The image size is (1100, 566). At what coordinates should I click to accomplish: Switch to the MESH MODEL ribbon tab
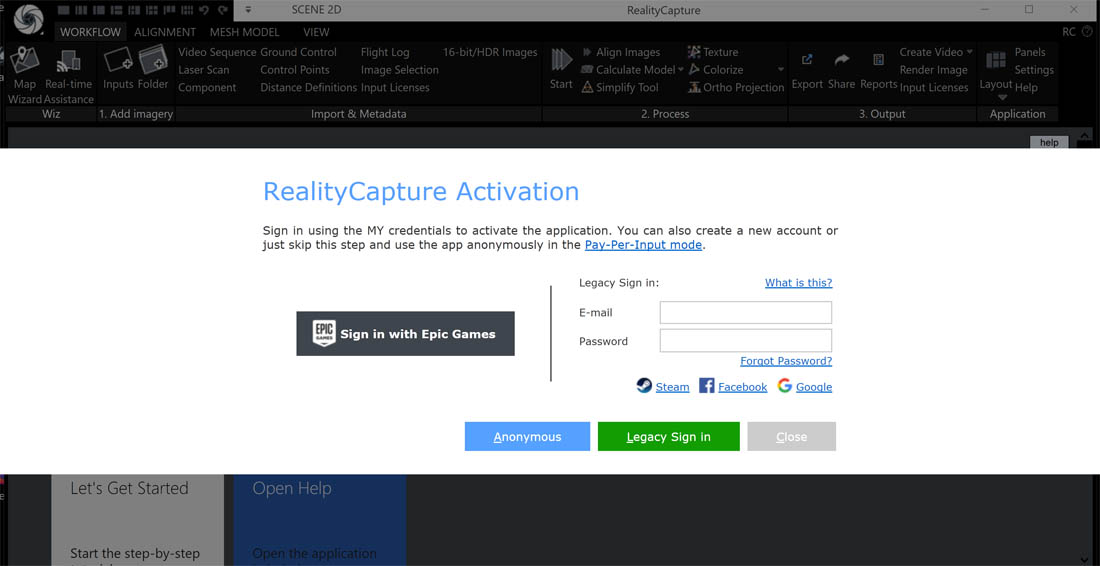(244, 32)
